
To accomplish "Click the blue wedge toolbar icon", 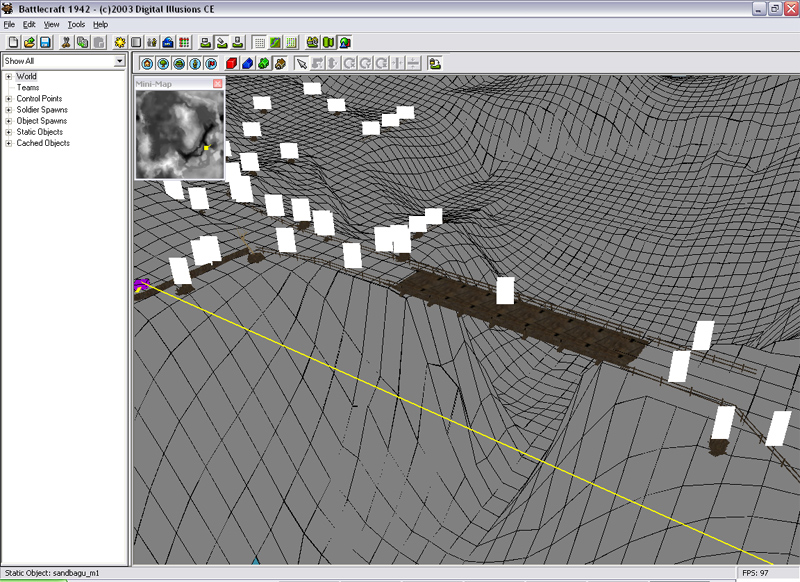I will click(x=246, y=63).
